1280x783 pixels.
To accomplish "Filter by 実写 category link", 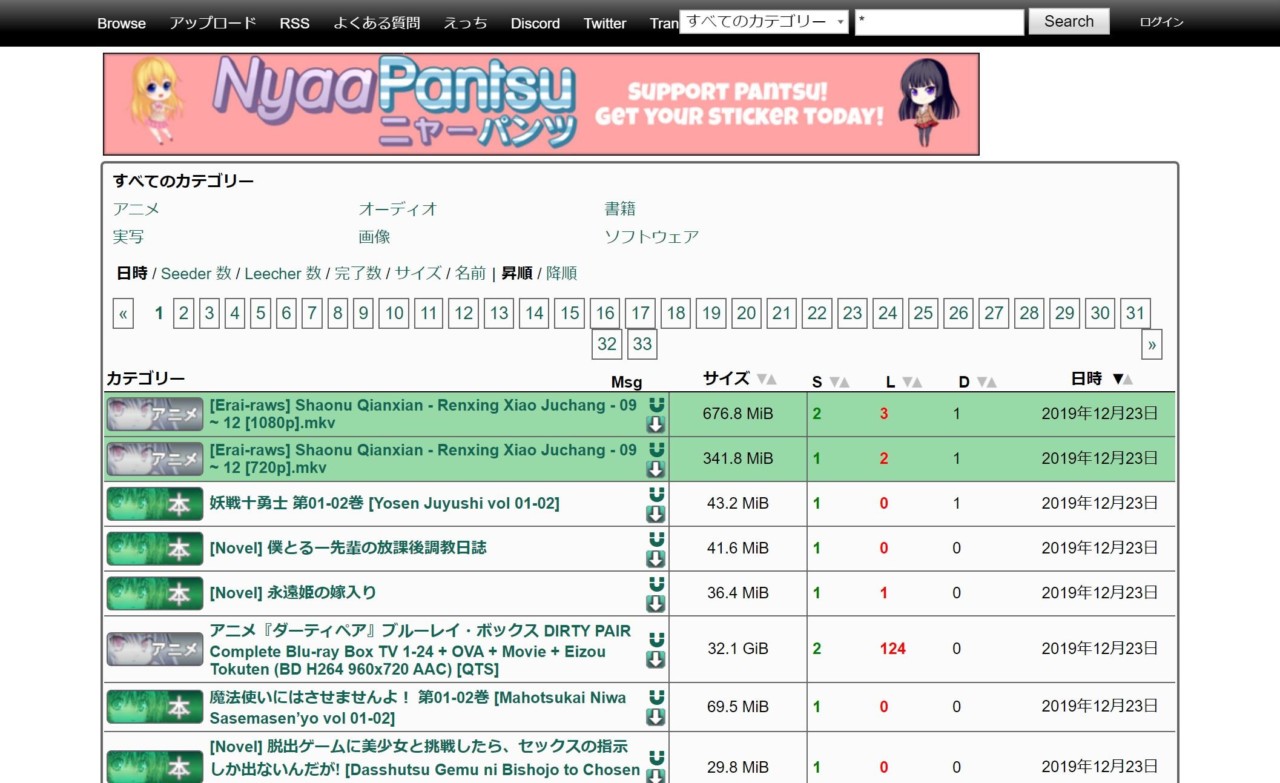I will [x=128, y=237].
